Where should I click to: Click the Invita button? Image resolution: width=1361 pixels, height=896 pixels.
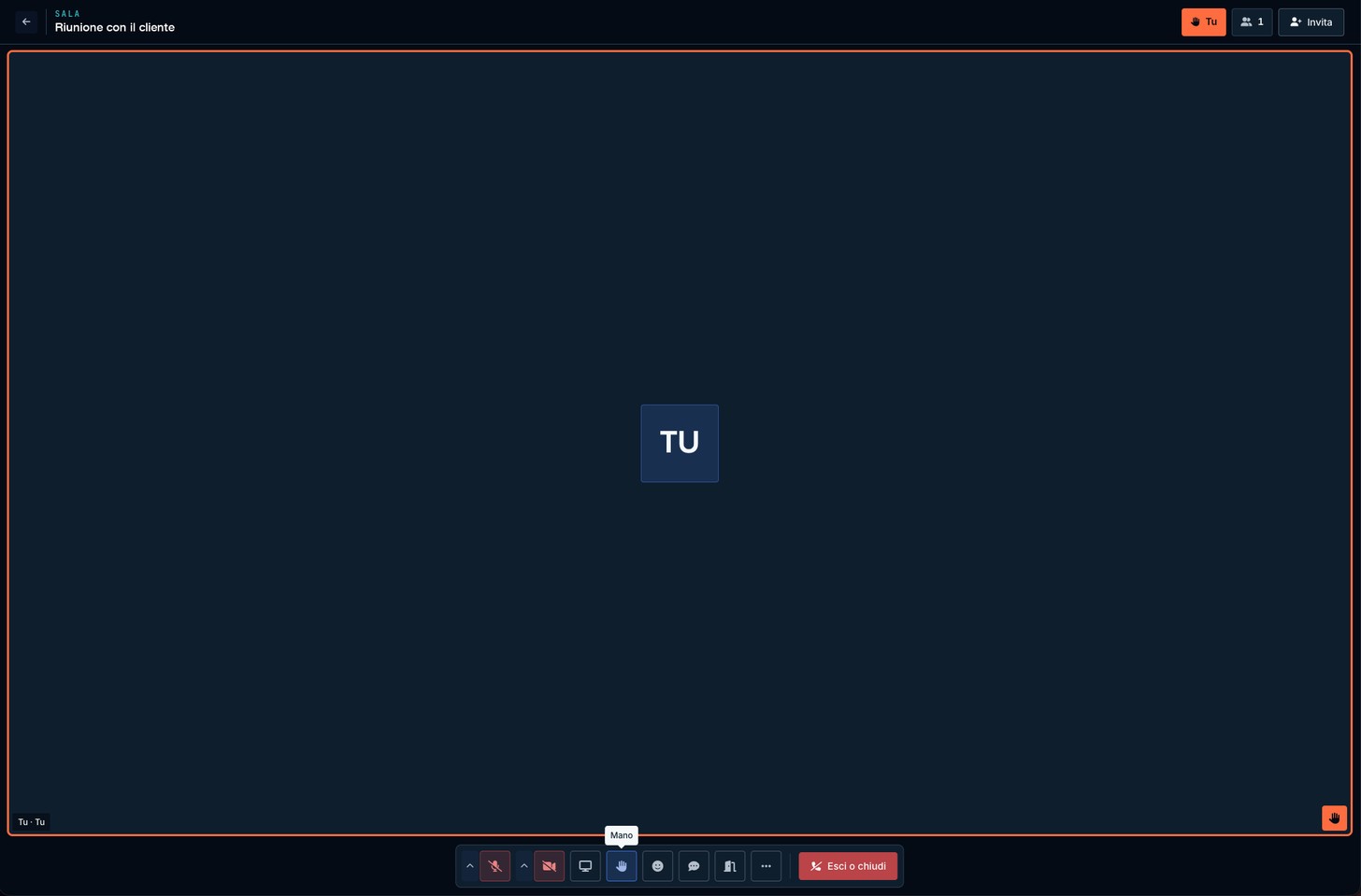1311,22
